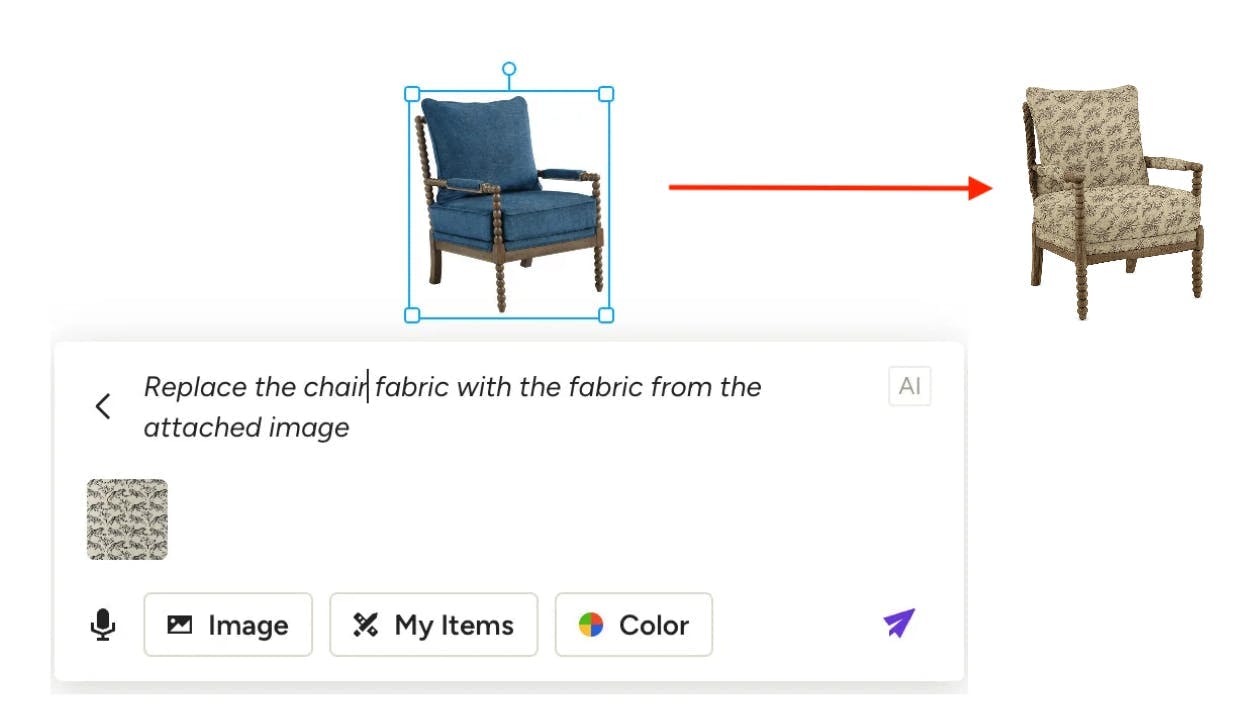Go back using the left chevron arrow

point(103,406)
